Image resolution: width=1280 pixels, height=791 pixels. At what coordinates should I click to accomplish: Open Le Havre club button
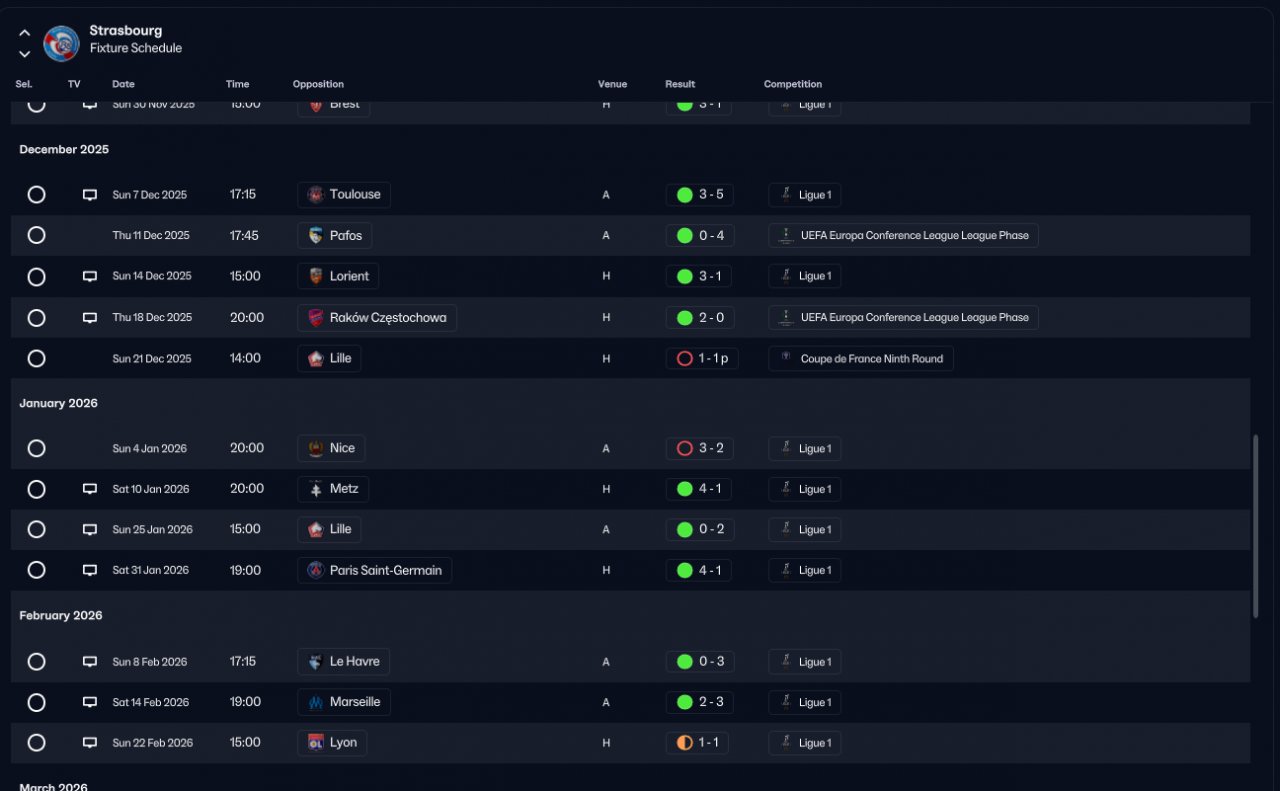click(x=344, y=661)
